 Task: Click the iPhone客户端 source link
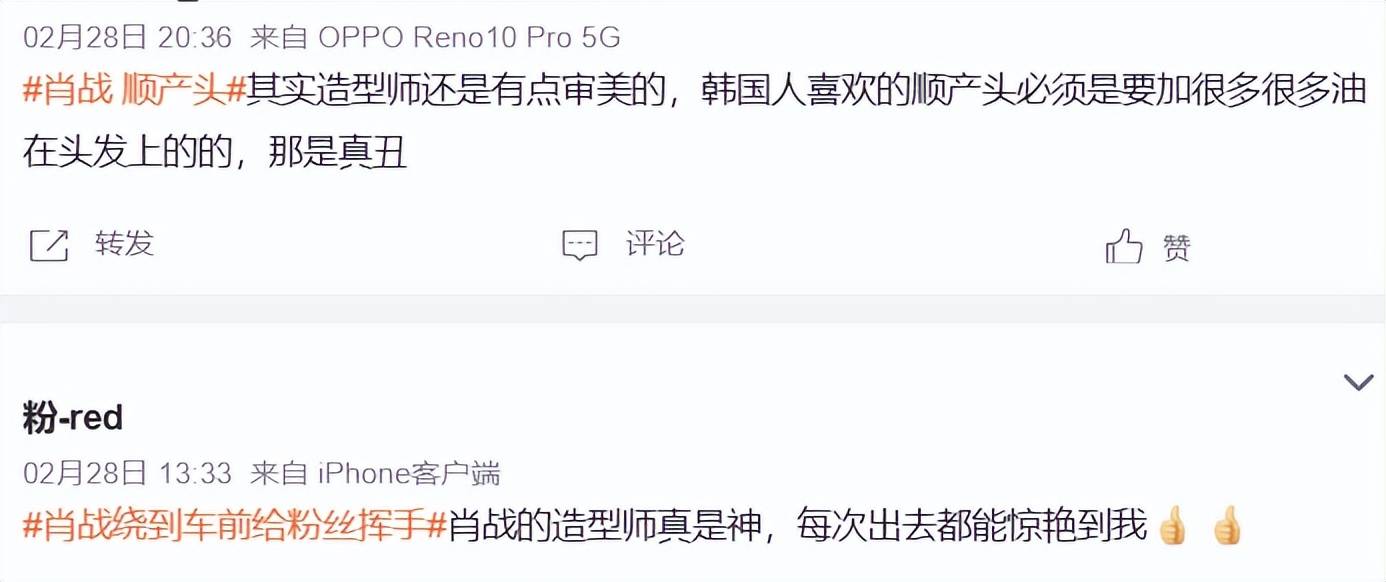[x=409, y=473]
